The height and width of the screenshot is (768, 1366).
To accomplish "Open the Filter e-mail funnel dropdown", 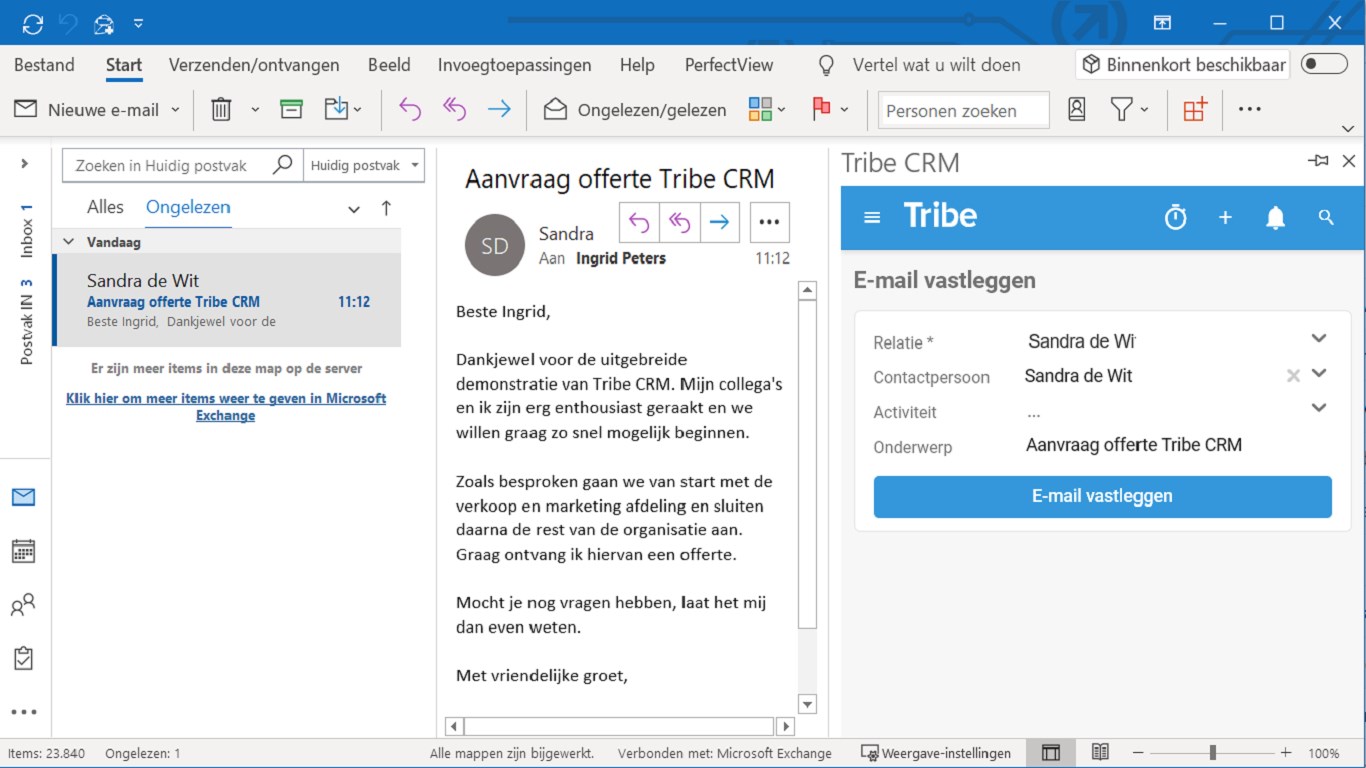I will 1130,110.
